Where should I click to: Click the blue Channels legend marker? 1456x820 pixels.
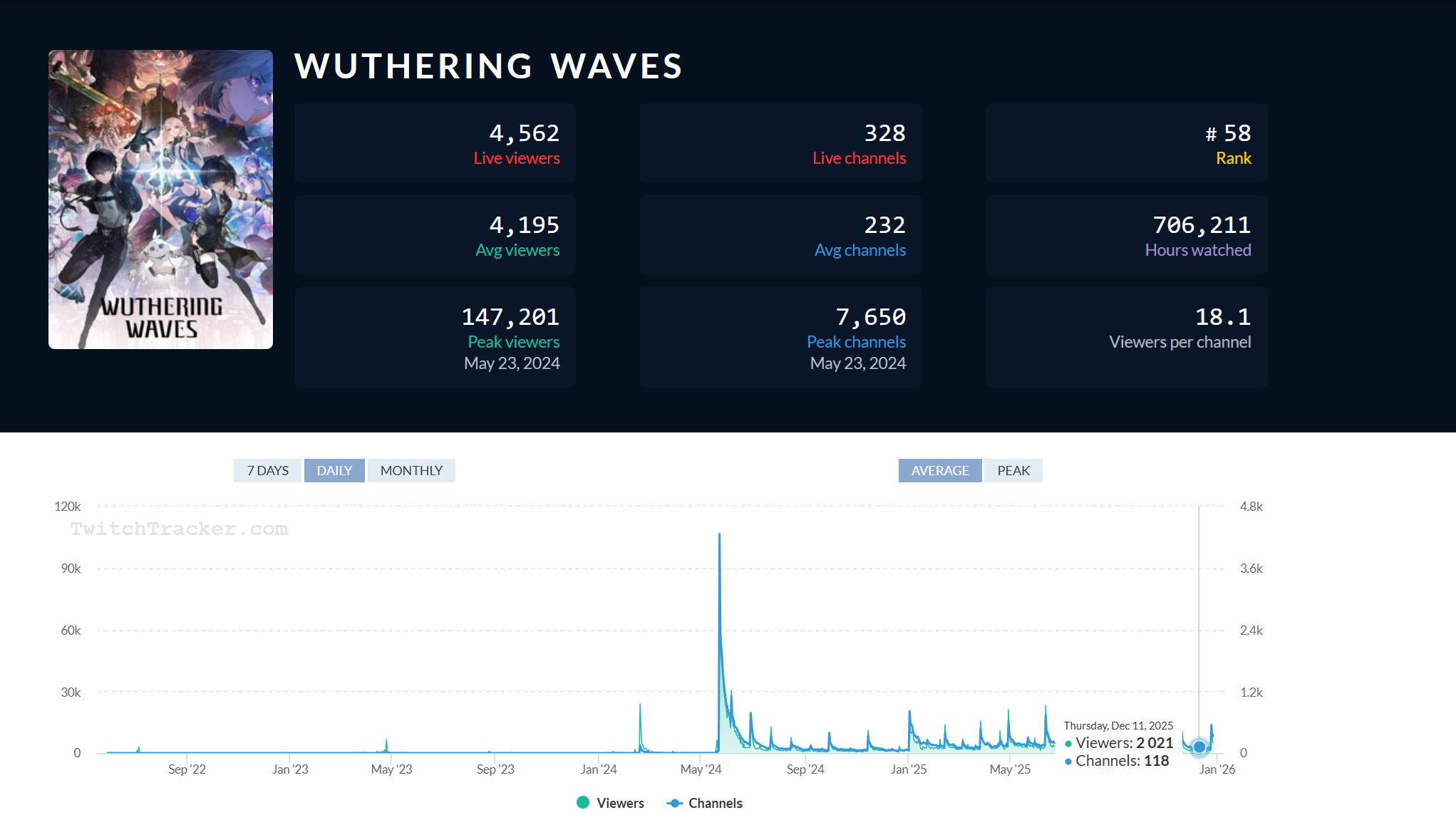coord(674,803)
